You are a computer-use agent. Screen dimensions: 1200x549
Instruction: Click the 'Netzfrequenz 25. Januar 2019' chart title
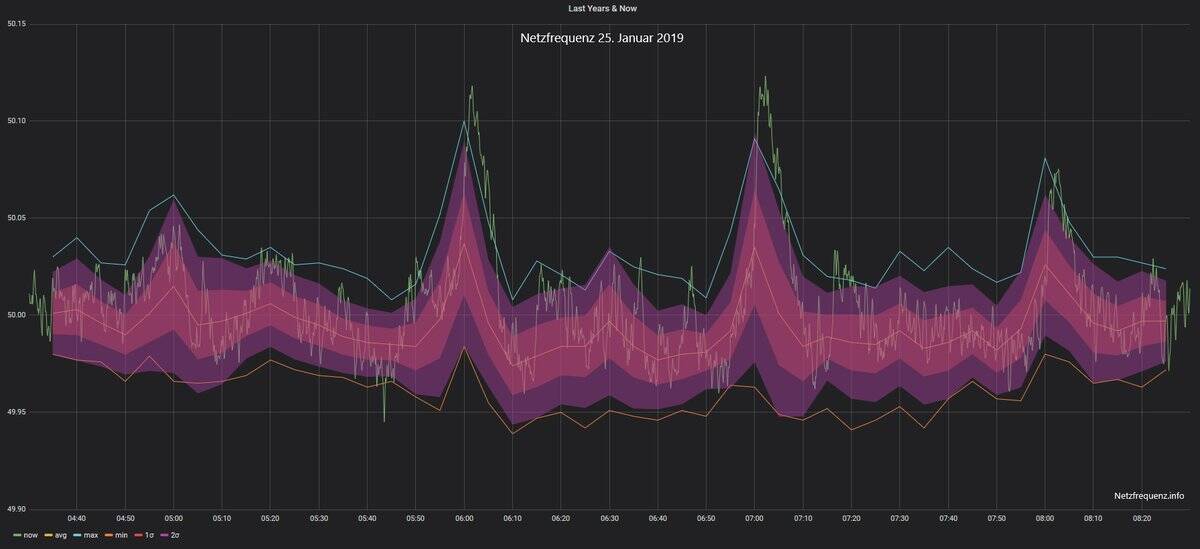click(601, 38)
